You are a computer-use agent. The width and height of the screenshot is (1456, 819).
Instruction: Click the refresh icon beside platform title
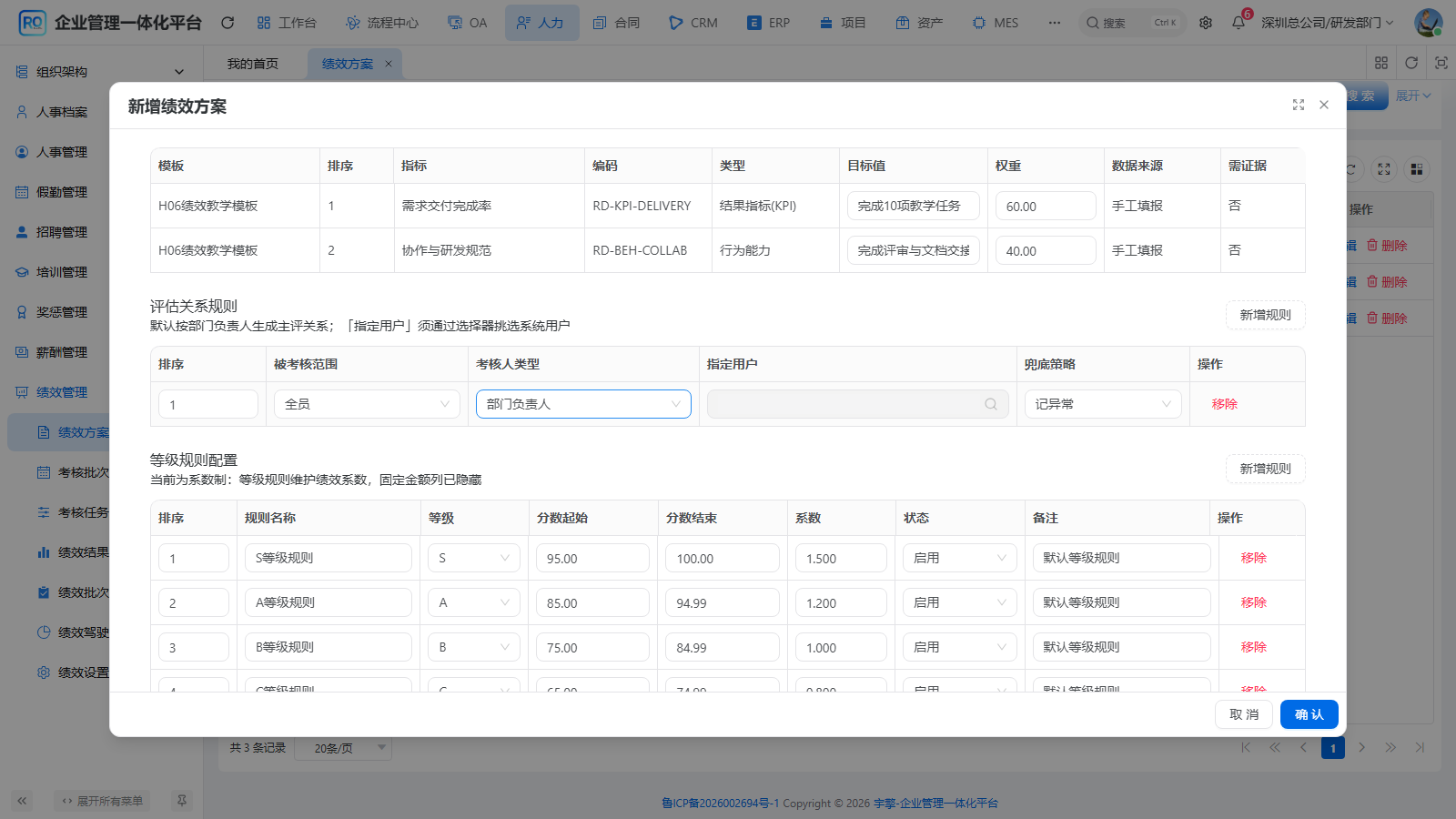(227, 23)
